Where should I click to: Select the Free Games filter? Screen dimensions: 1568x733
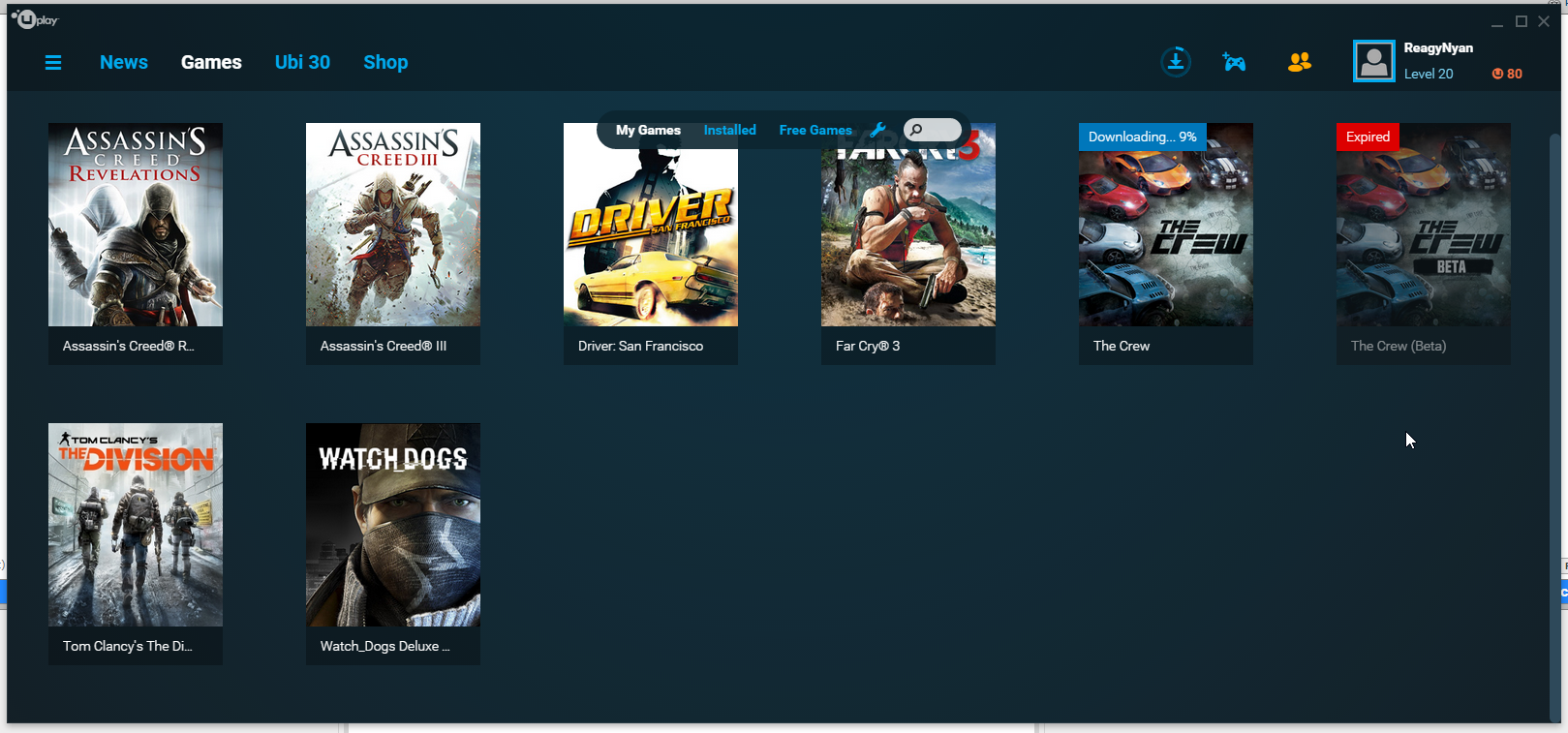point(815,130)
